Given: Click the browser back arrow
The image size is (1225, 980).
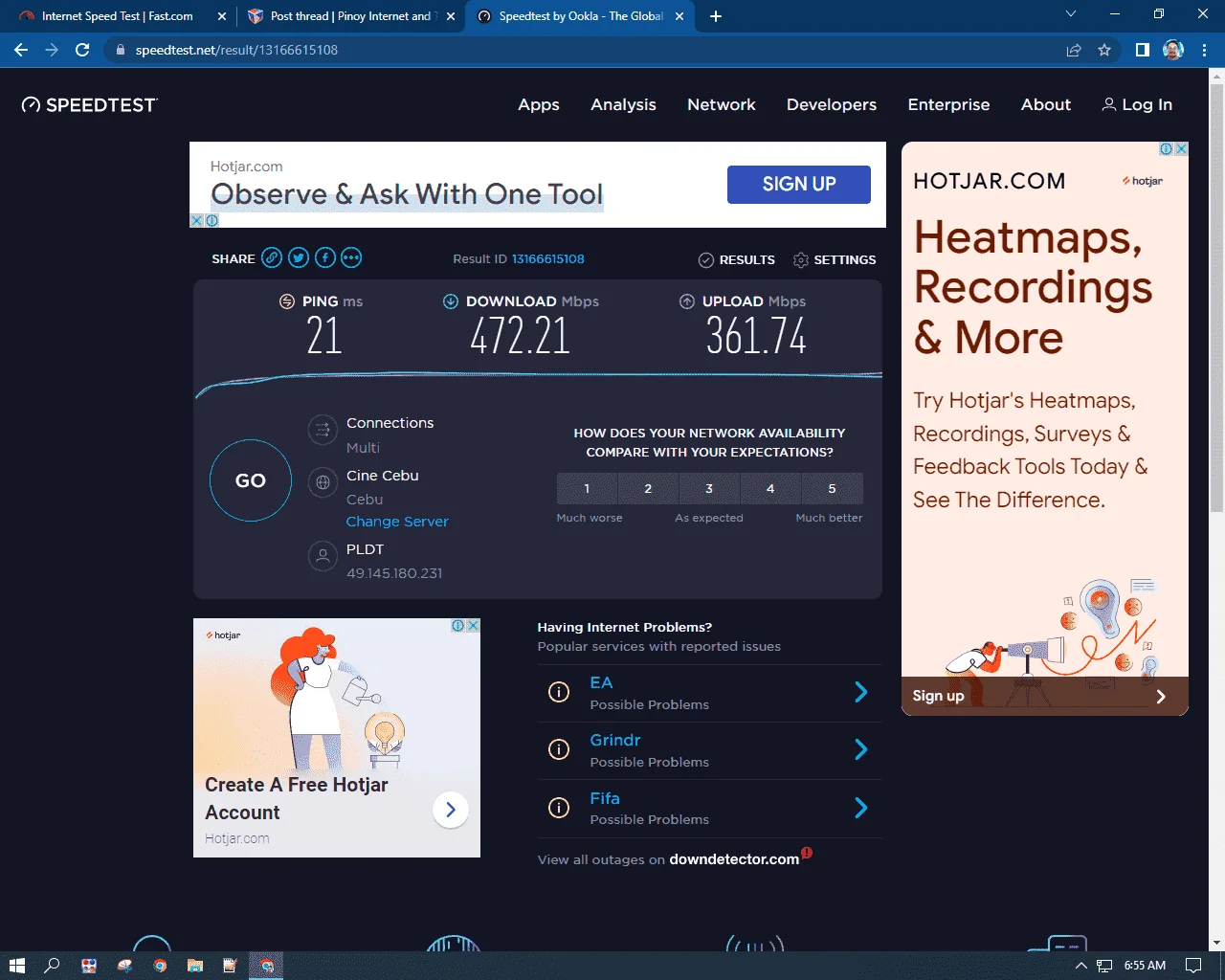Looking at the screenshot, I should [21, 50].
